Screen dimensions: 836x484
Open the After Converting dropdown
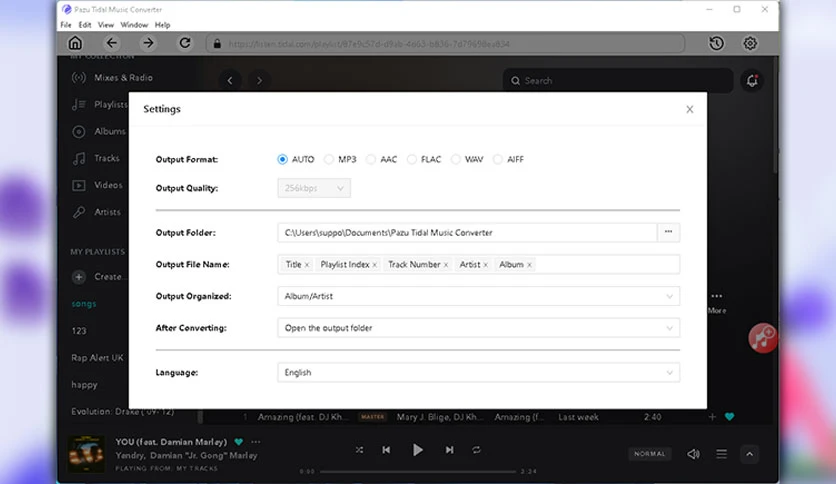478,328
